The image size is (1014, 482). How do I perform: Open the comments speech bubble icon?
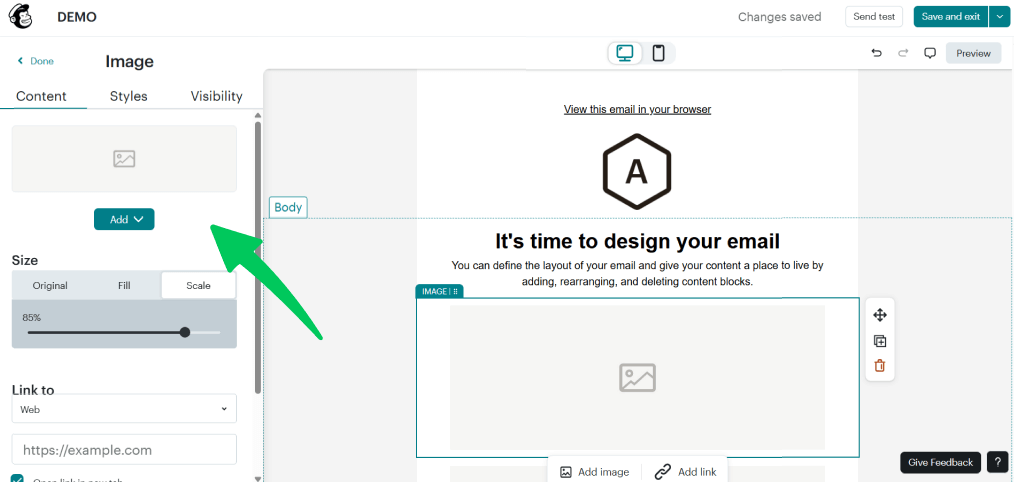(930, 53)
